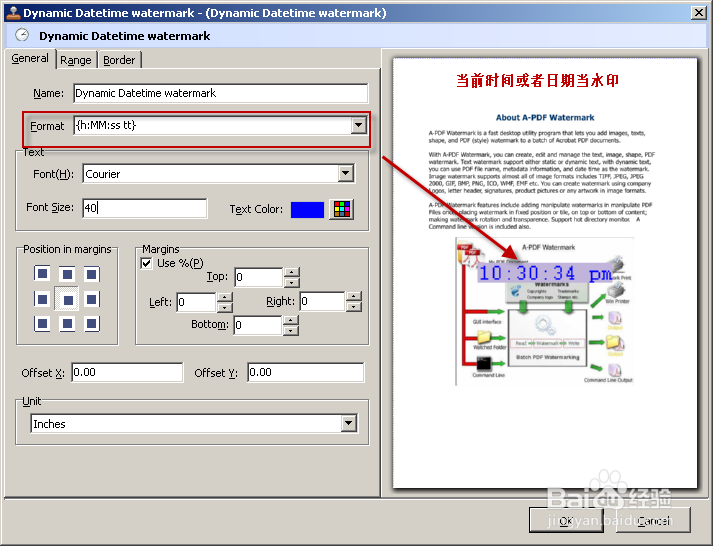
Task: Select bottom-right margin position button
Action: tap(92, 324)
